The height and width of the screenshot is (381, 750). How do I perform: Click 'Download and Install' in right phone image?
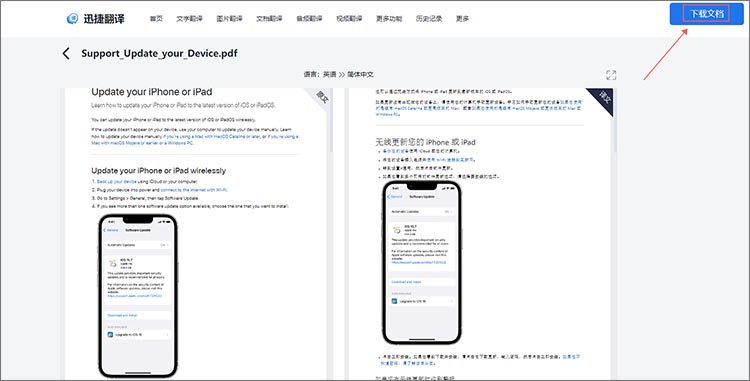coord(407,282)
